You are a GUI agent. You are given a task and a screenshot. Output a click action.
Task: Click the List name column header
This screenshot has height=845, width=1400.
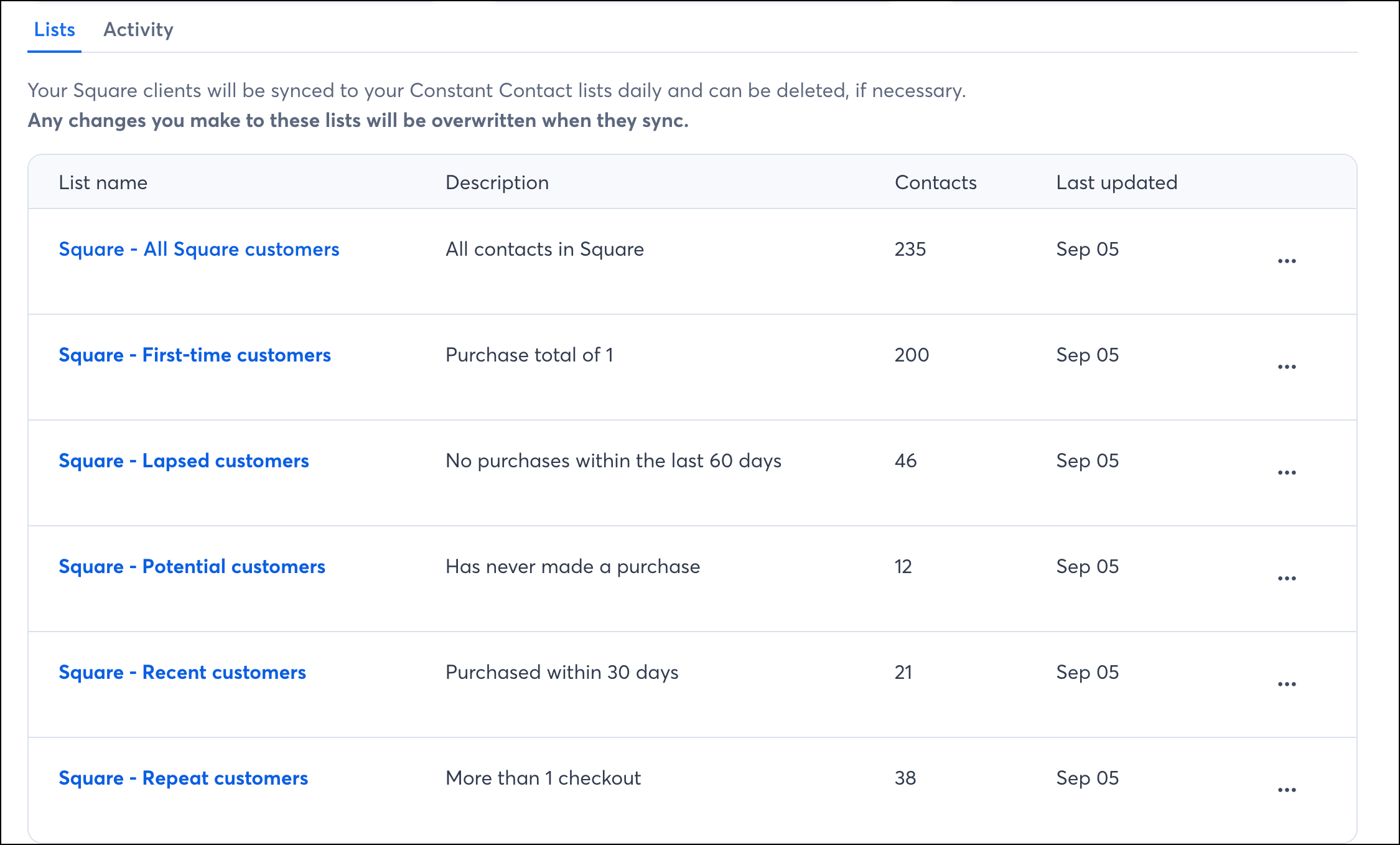[103, 182]
